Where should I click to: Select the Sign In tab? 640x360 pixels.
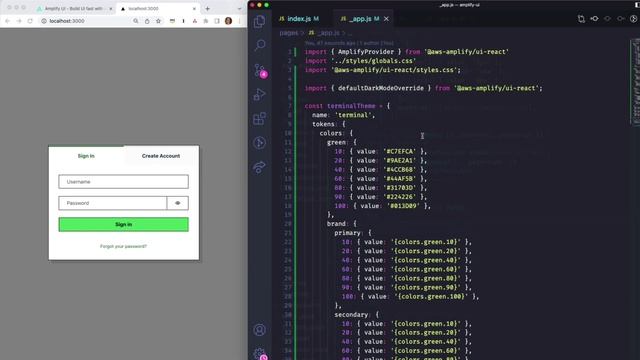pos(86,156)
